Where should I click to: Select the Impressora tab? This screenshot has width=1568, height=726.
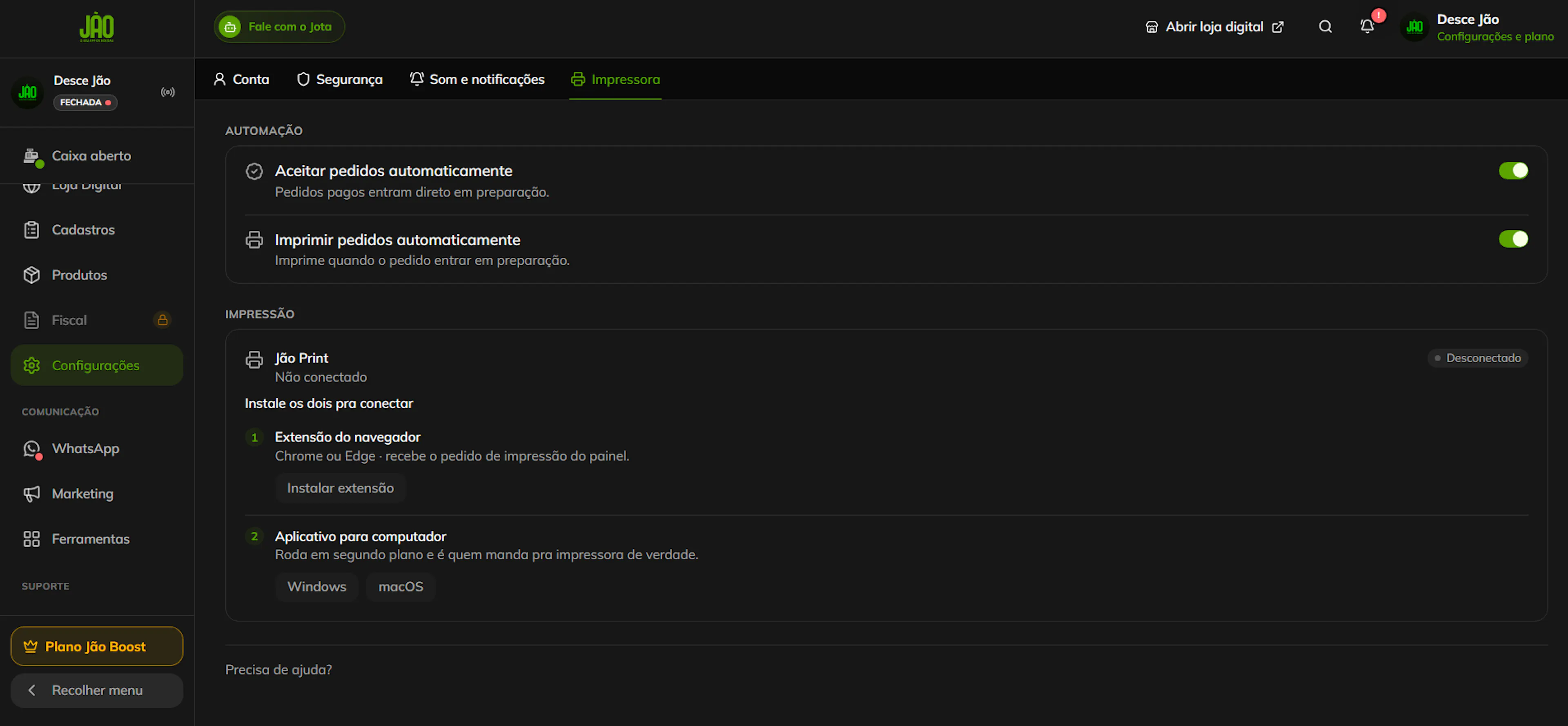coord(615,79)
